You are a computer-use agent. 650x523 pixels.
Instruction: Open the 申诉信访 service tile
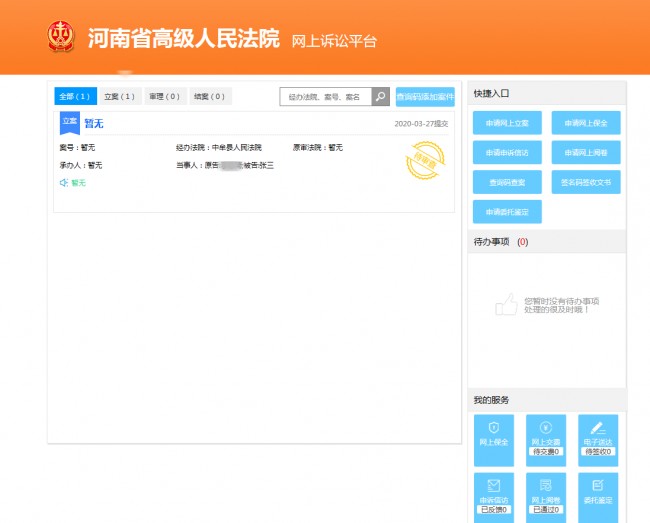494,497
